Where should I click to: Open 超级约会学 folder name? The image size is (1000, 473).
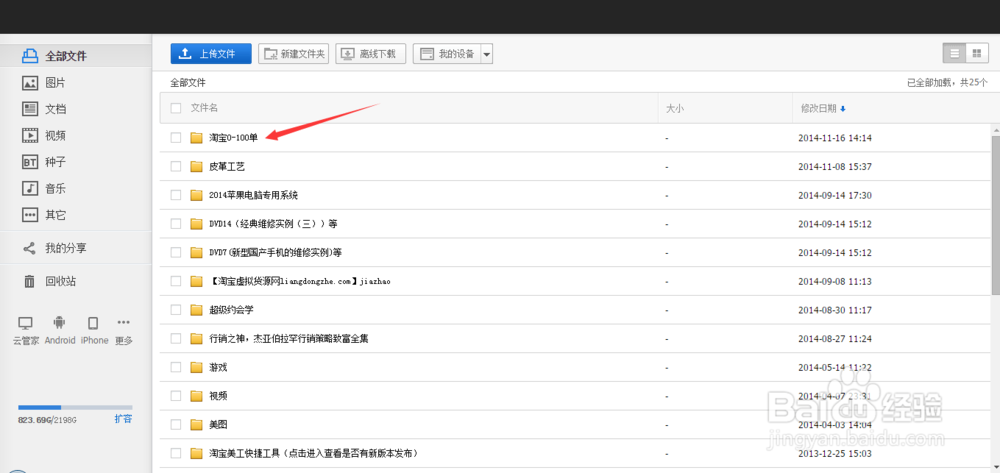(232, 310)
